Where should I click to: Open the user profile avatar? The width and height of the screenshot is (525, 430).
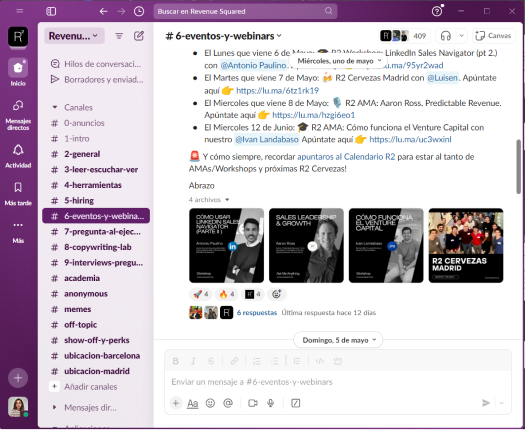18,407
